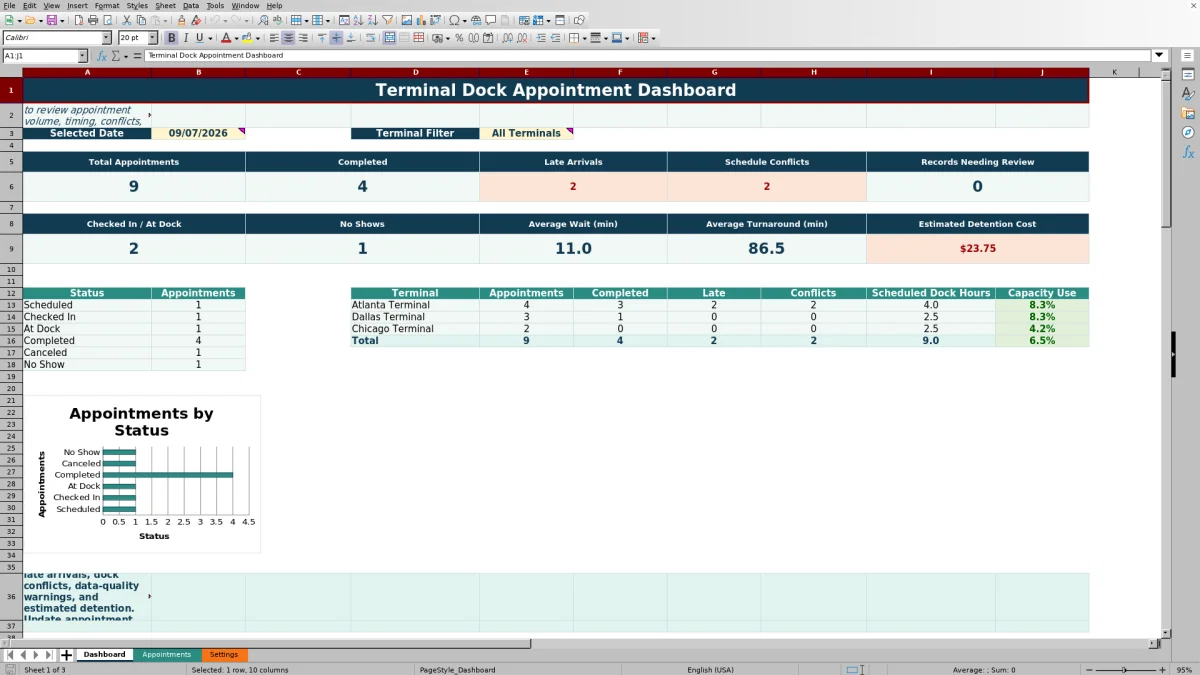Click in the formula input line

(x=648, y=56)
